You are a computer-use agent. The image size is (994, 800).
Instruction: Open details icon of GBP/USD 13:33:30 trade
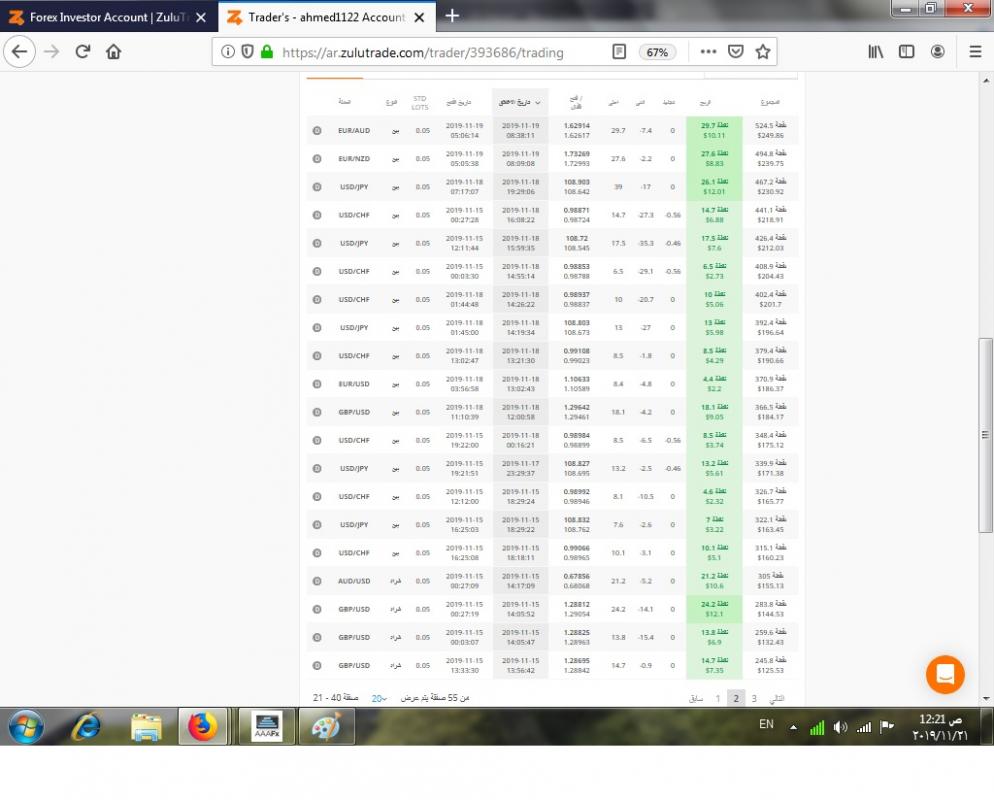pos(317,666)
